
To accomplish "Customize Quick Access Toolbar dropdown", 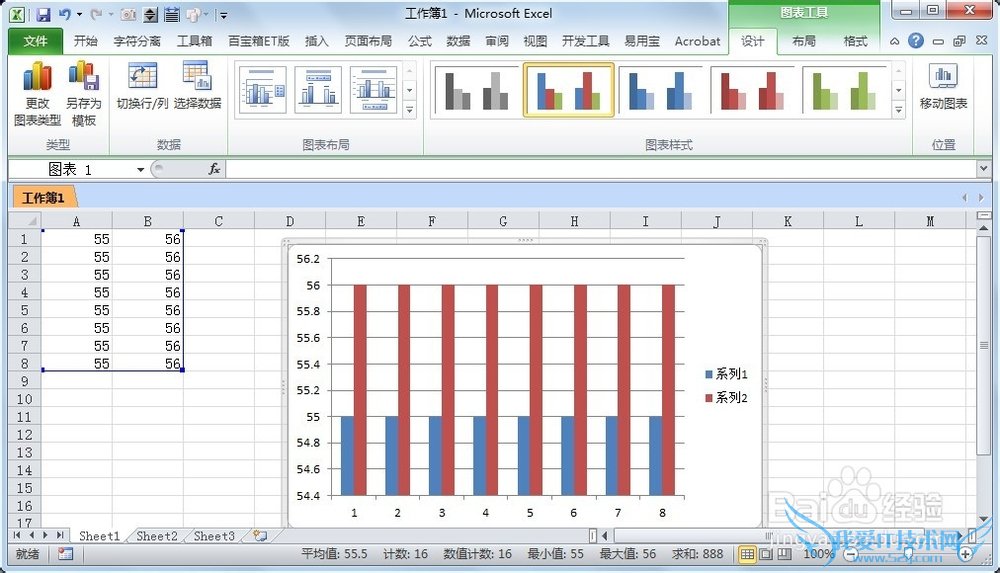I will pyautogui.click(x=223, y=15).
